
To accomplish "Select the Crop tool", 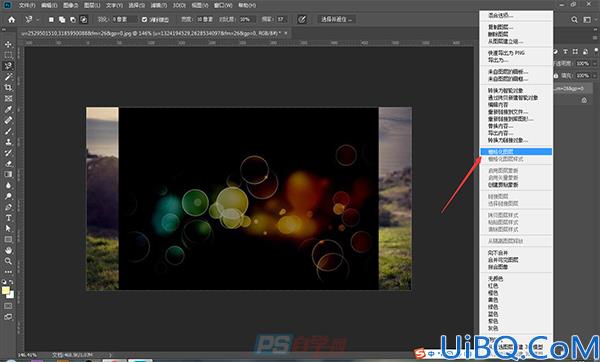I will point(8,88).
